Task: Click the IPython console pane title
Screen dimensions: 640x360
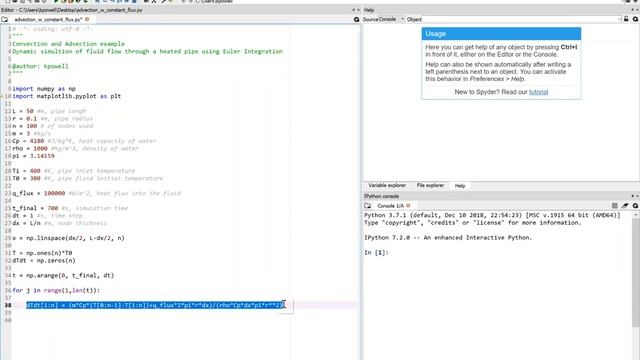Action: point(381,196)
